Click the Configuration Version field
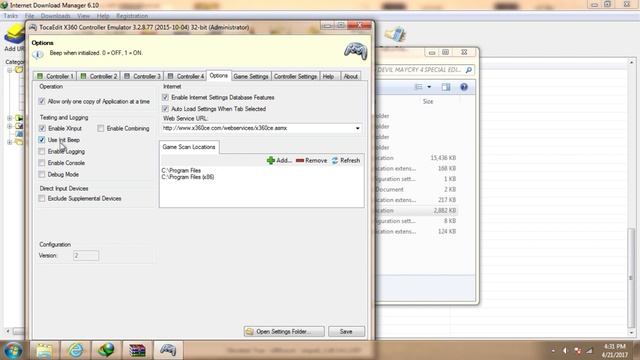This screenshot has width=640, height=360. coord(86,256)
